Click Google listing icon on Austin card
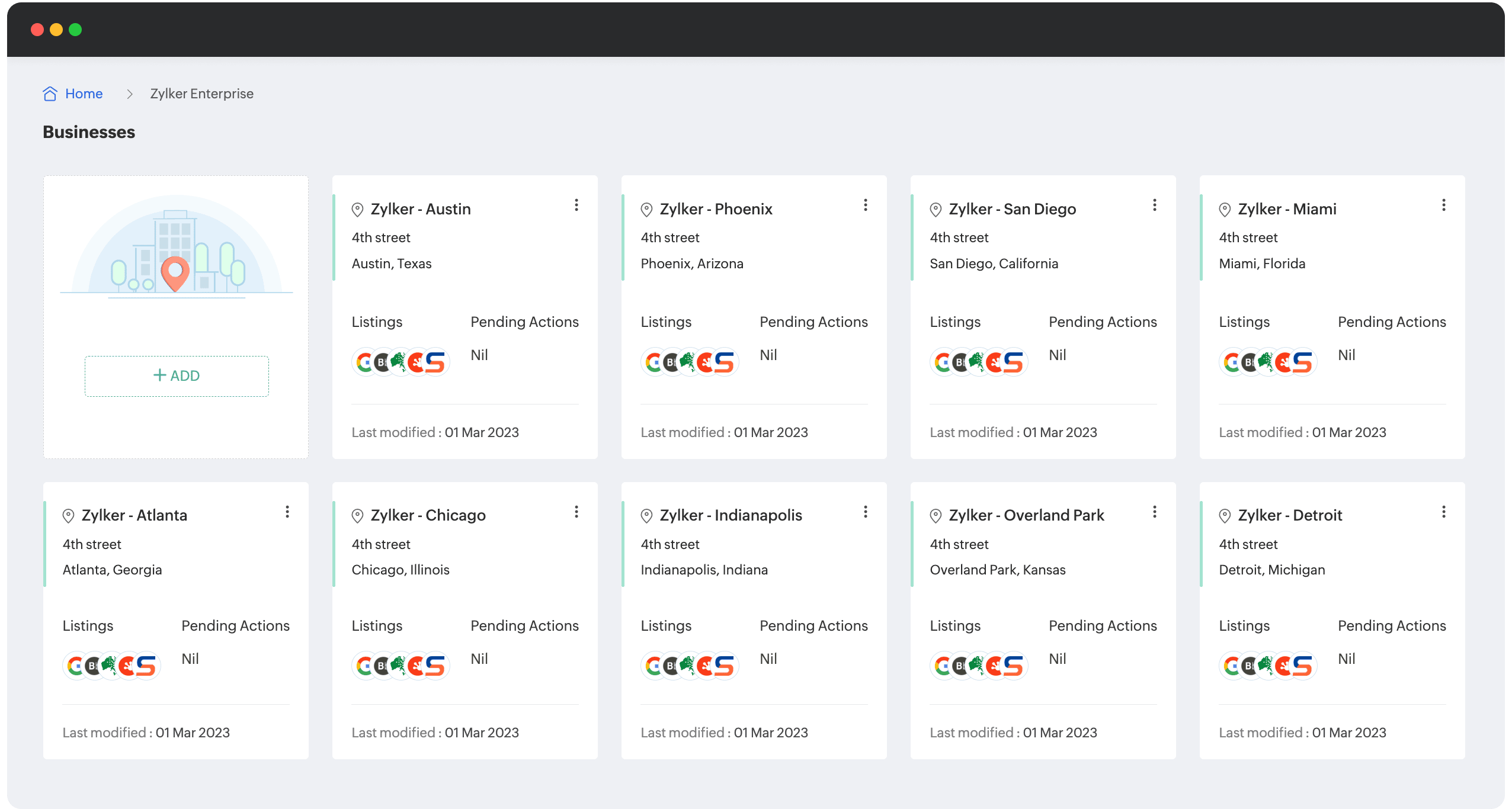1512x809 pixels. click(x=364, y=362)
